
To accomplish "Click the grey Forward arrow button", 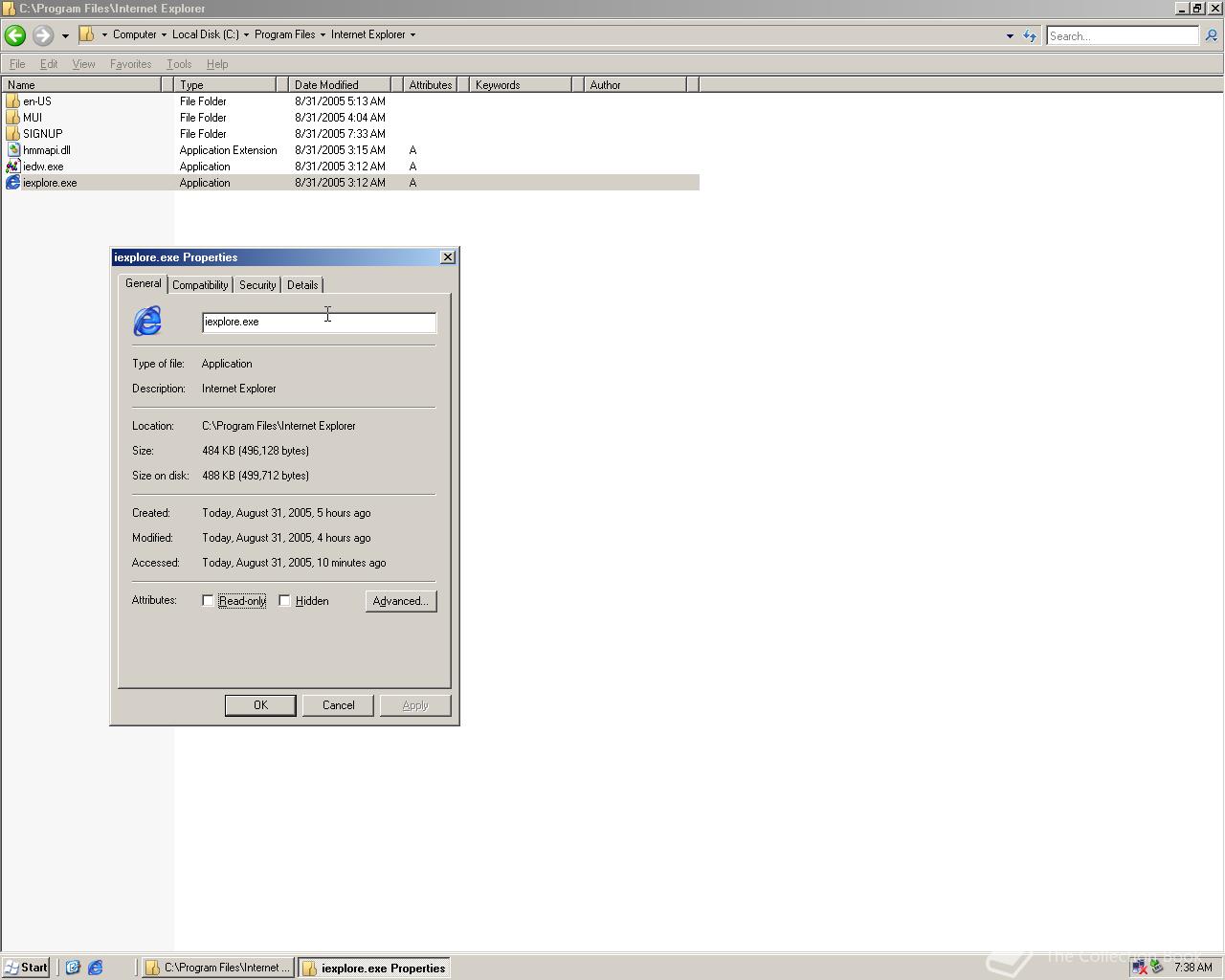I will 42,35.
